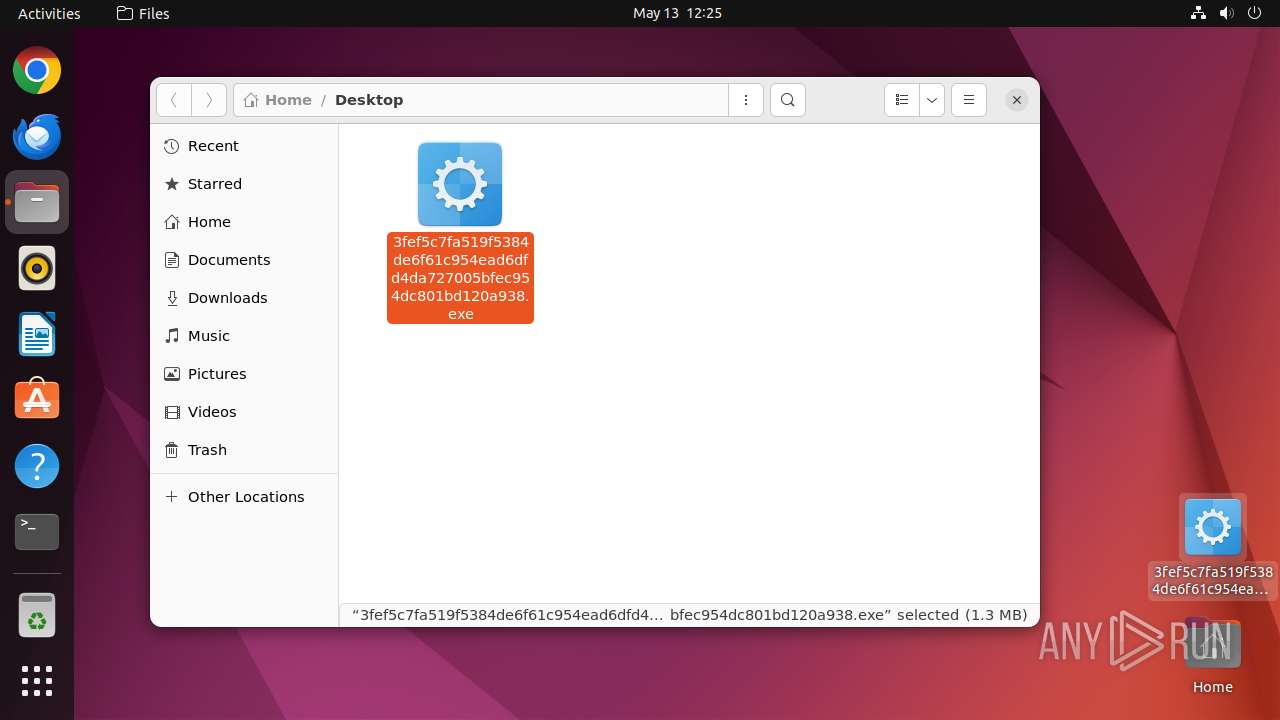The width and height of the screenshot is (1280, 720).
Task: Click the power icon in the top bar
Action: 1255,13
